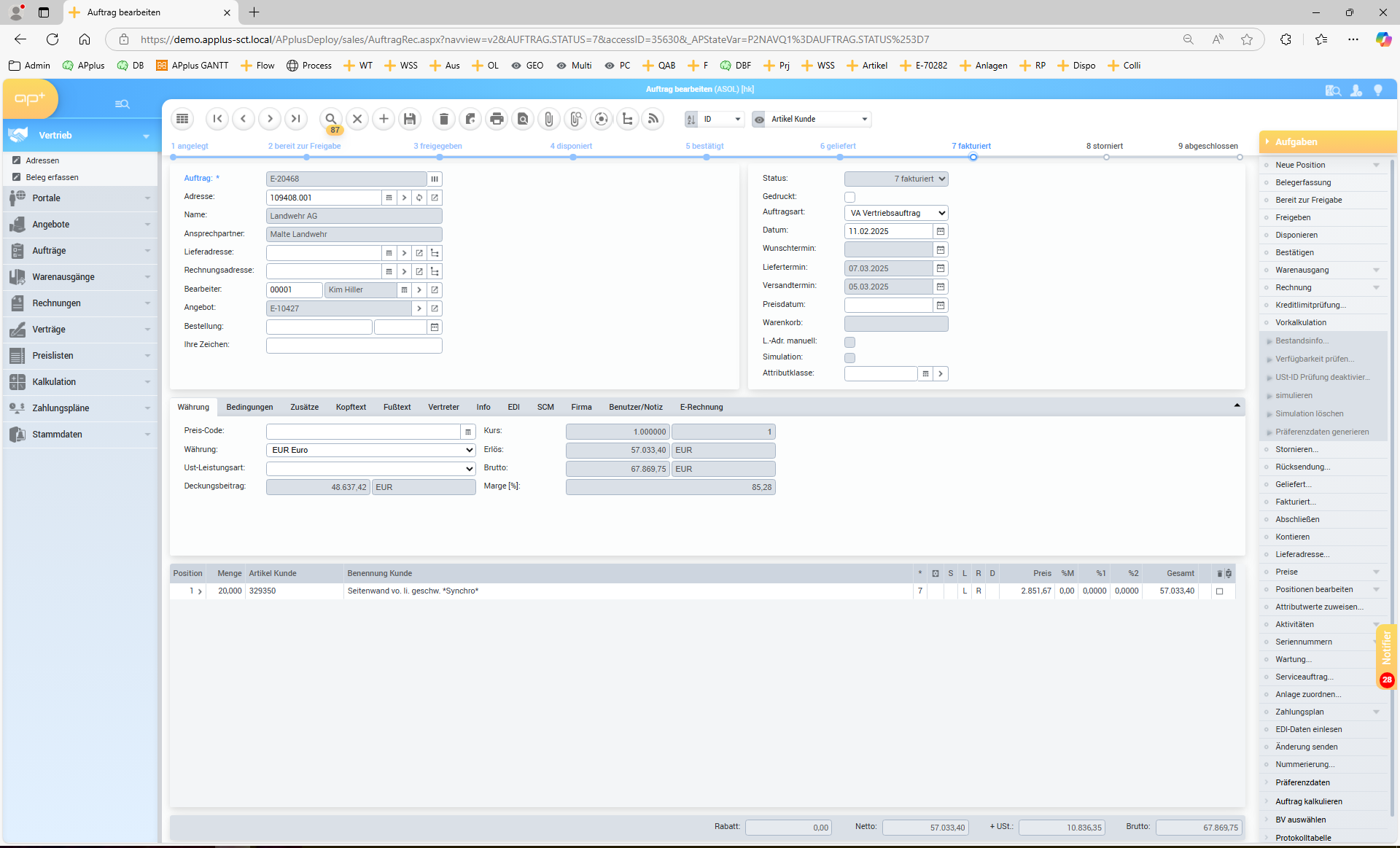Open the Währung EUR Euro dropdown
This screenshot has width=1400, height=848.
pos(371,450)
